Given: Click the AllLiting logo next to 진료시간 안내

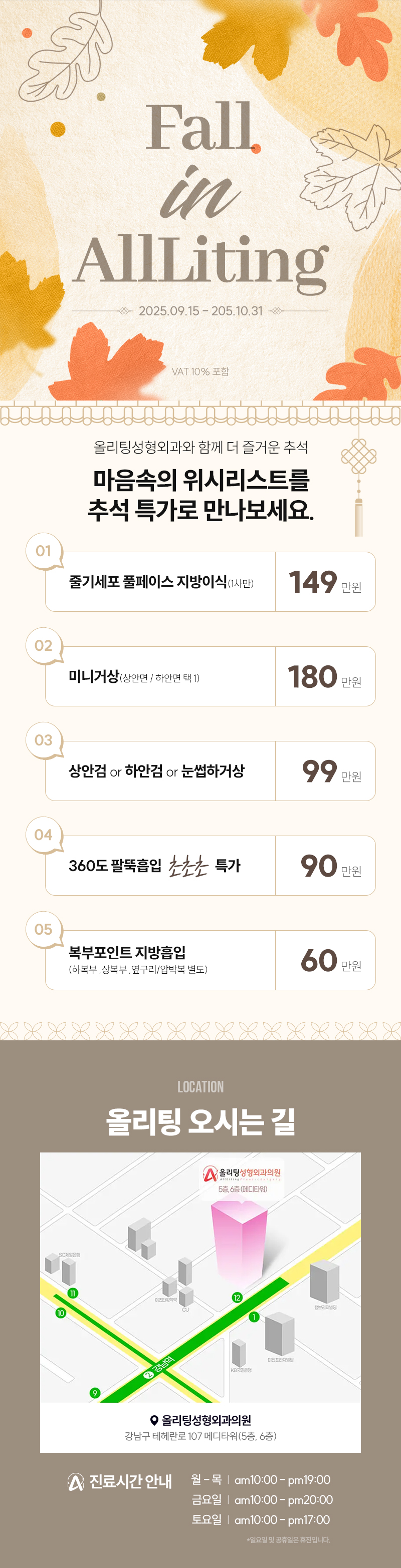Looking at the screenshot, I should coord(76,1481).
